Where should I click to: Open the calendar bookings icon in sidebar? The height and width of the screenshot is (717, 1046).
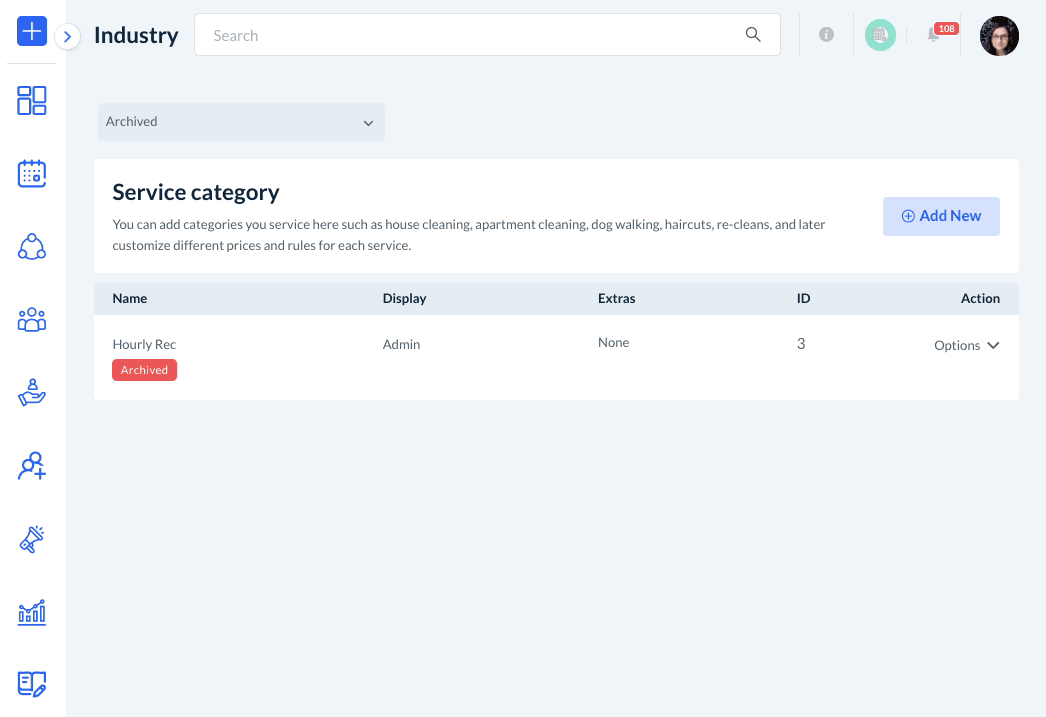32,173
